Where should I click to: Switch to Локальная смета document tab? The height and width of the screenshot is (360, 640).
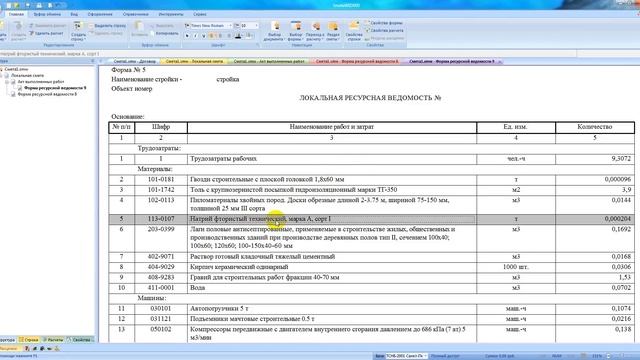194,61
